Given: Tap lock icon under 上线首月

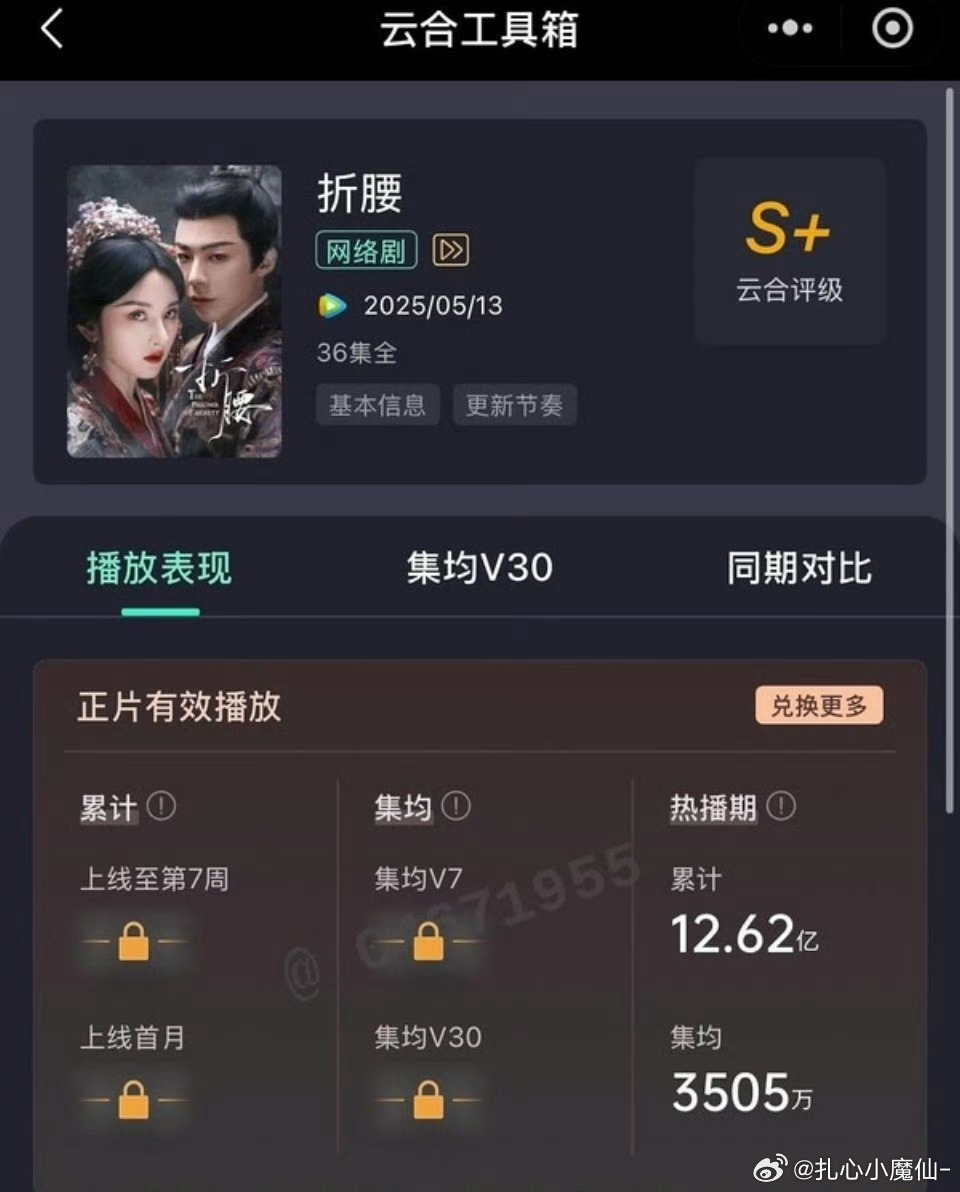Looking at the screenshot, I should point(134,1099).
